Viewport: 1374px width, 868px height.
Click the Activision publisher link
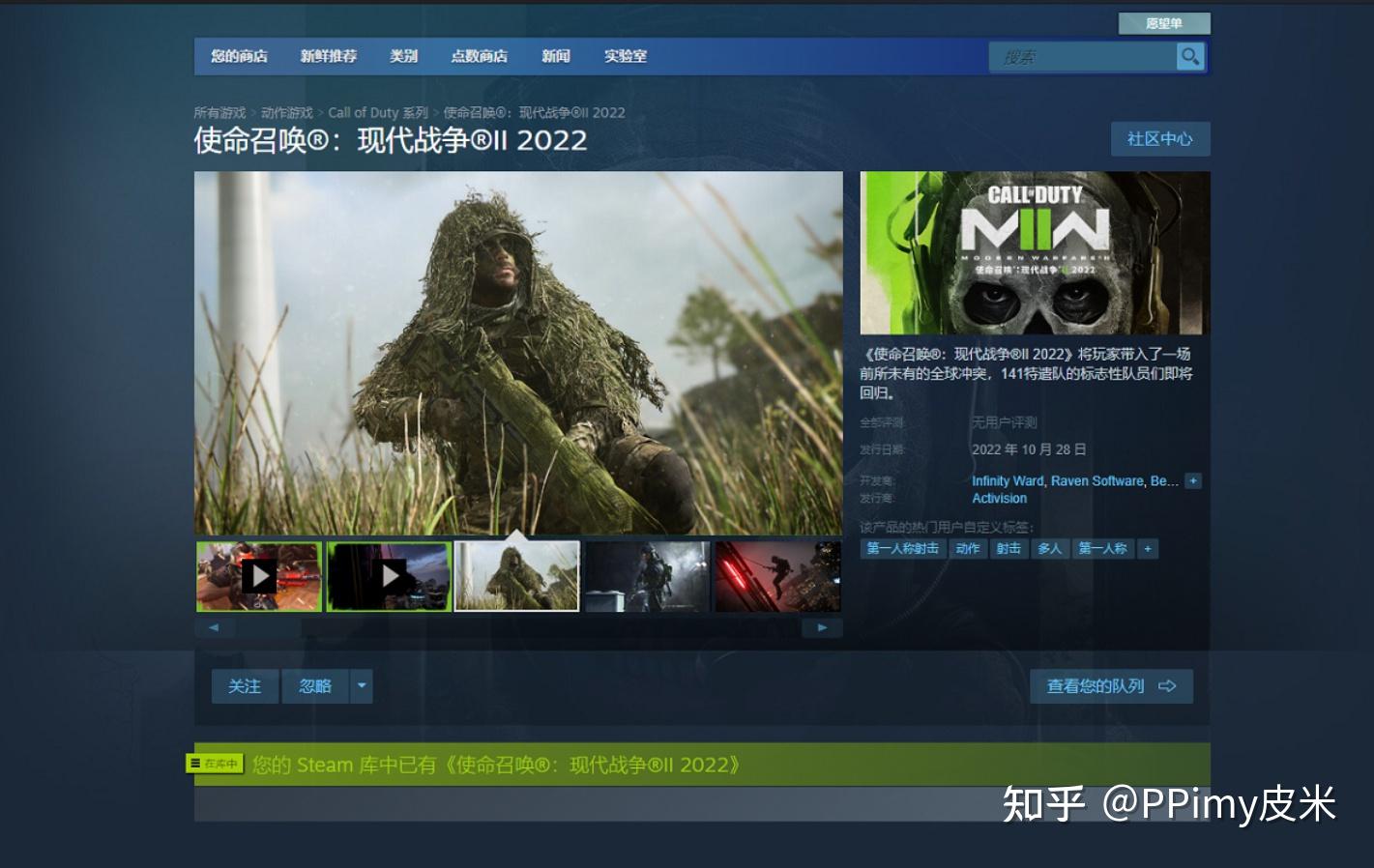point(1000,498)
